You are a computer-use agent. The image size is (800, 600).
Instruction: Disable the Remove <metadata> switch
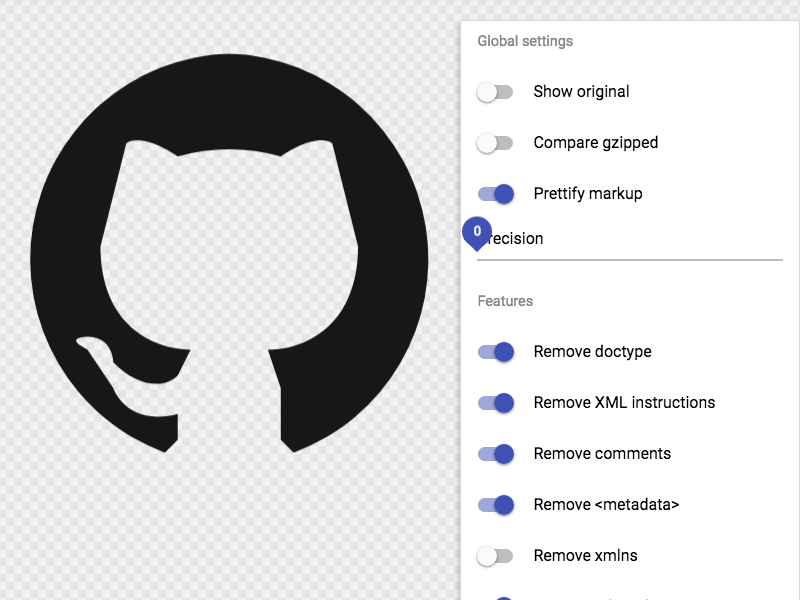tap(496, 504)
